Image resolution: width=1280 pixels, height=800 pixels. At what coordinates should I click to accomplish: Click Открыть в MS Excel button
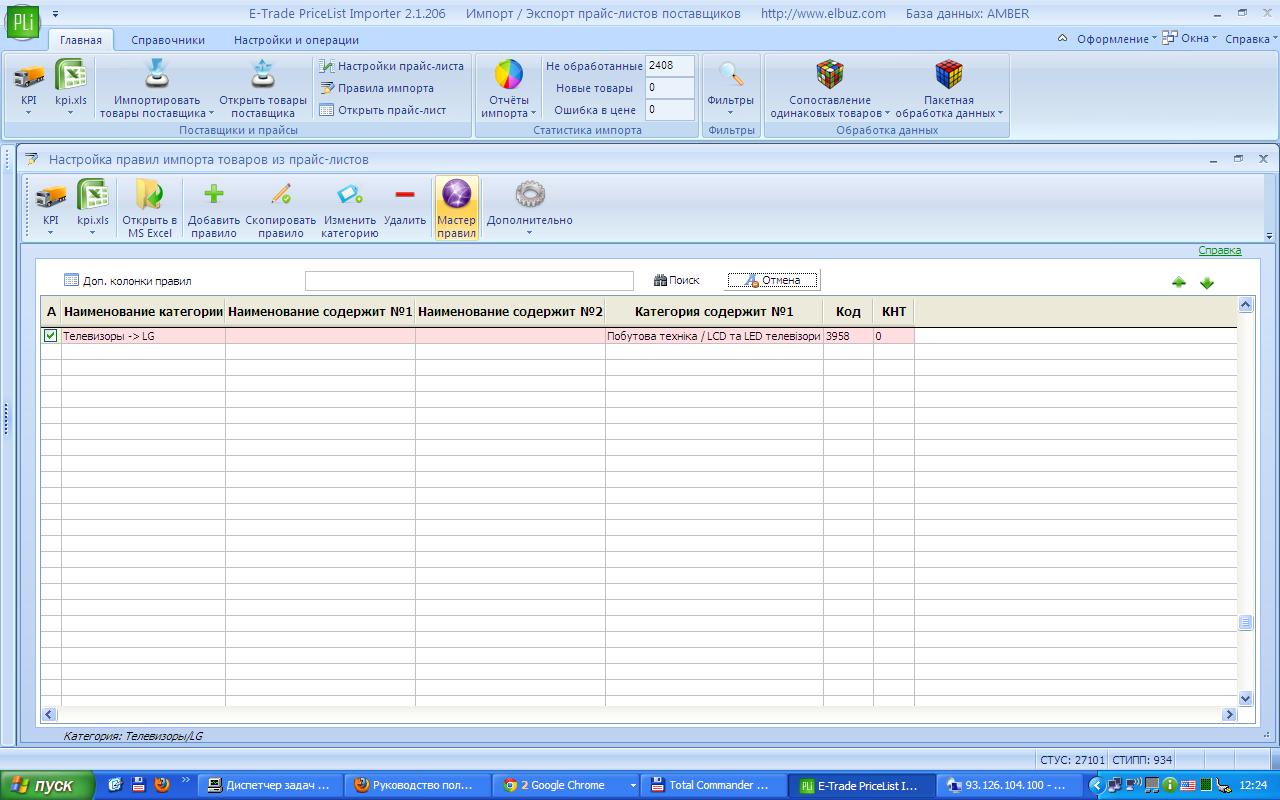coord(150,208)
